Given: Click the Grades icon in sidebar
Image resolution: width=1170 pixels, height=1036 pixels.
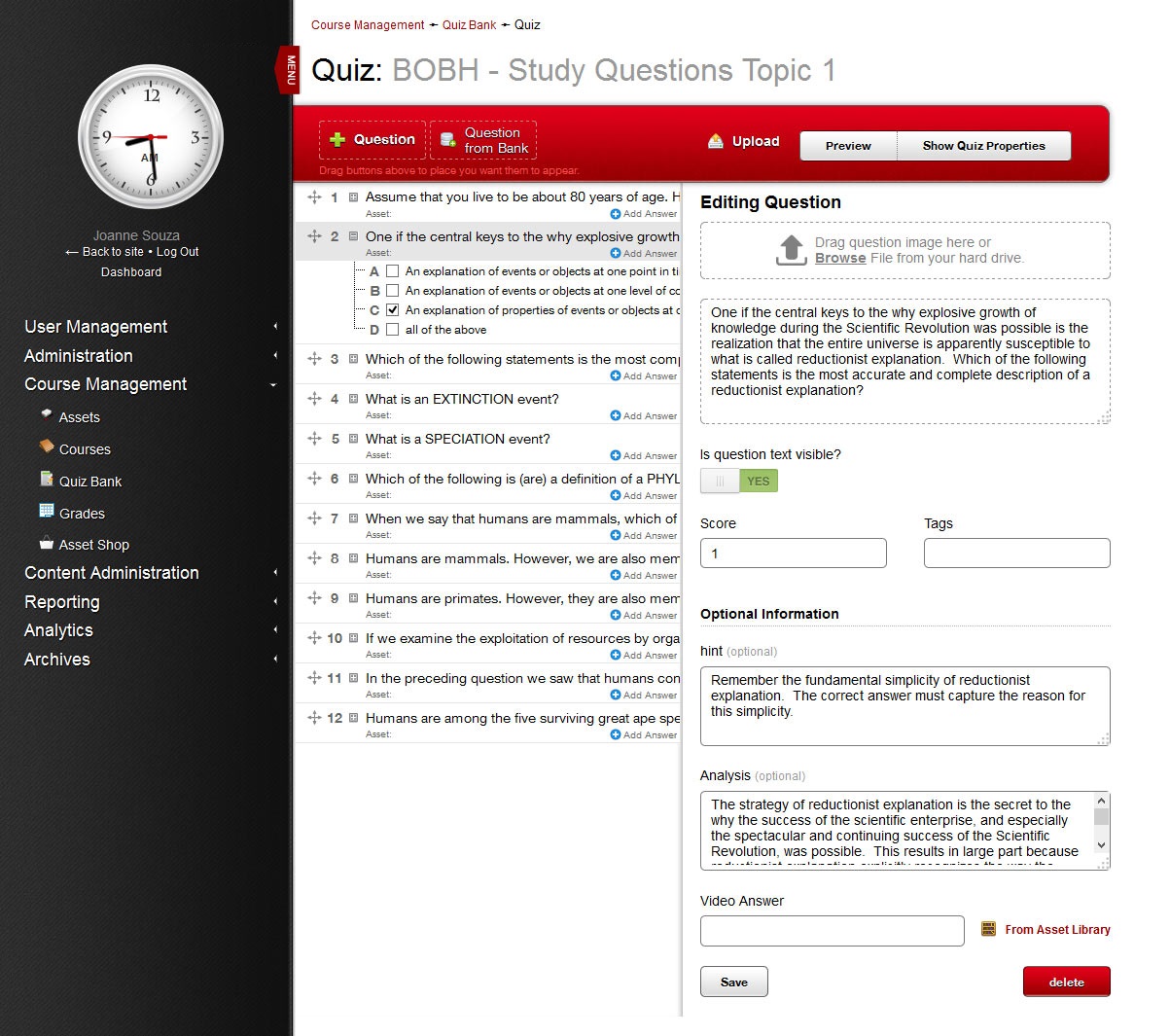Looking at the screenshot, I should pyautogui.click(x=46, y=511).
